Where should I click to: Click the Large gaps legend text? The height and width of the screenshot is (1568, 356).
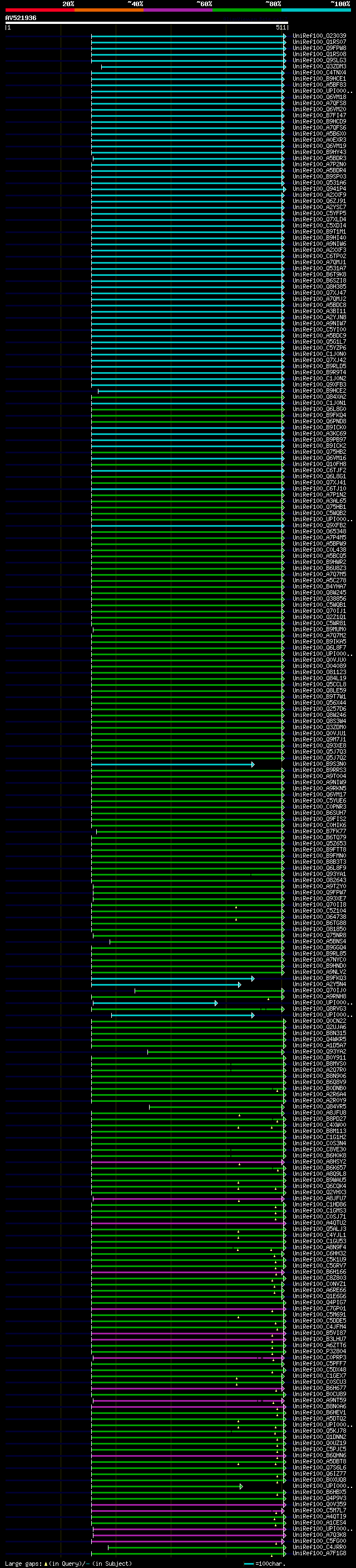click(68, 1563)
